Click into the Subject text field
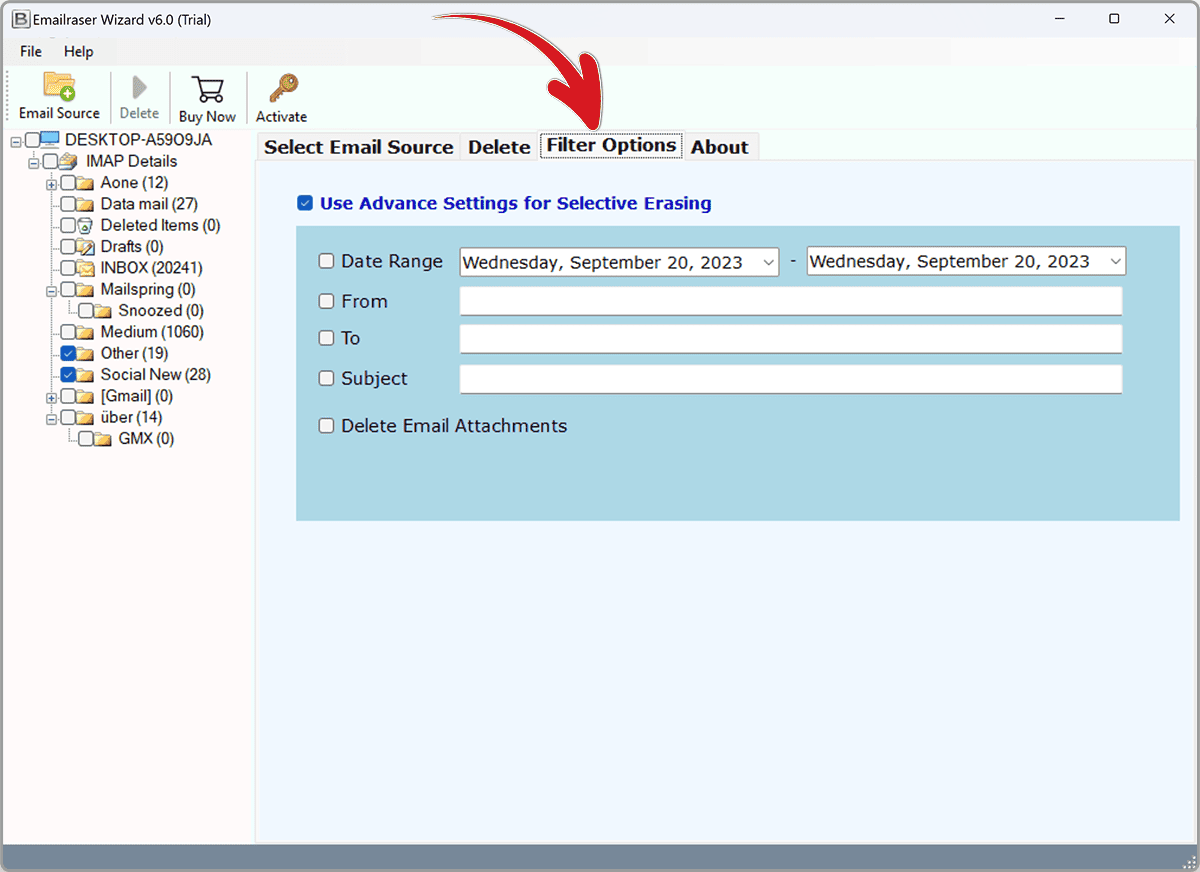This screenshot has height=872, width=1200. click(x=791, y=379)
